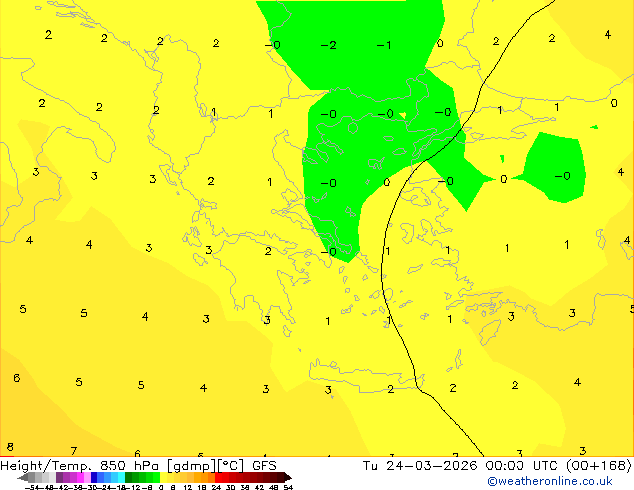The height and width of the screenshot is (490, 634).
Task: Click the '7' temperature value on the map
Action: click(x=74, y=450)
